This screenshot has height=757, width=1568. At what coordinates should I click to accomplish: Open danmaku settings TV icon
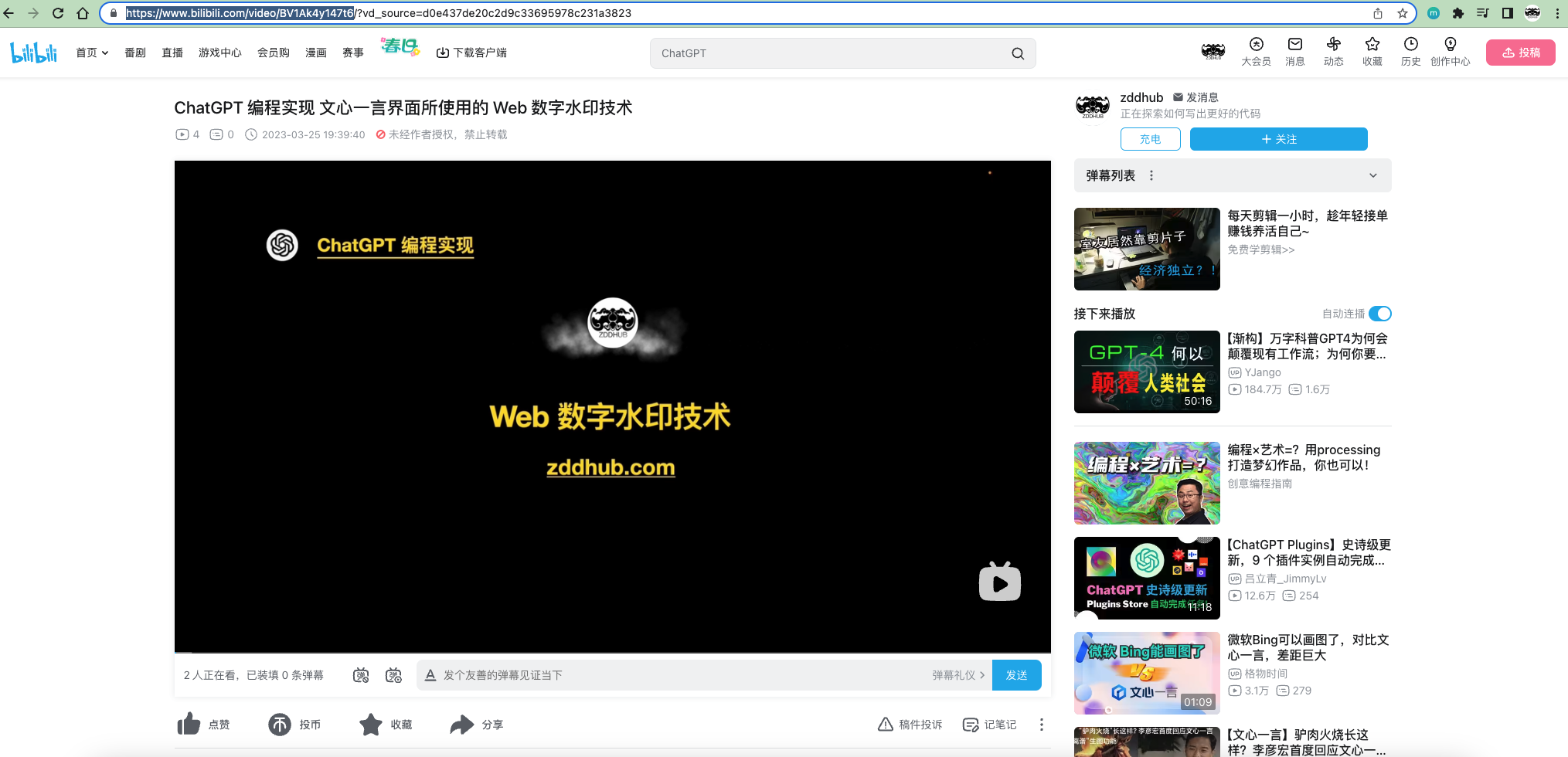(393, 674)
